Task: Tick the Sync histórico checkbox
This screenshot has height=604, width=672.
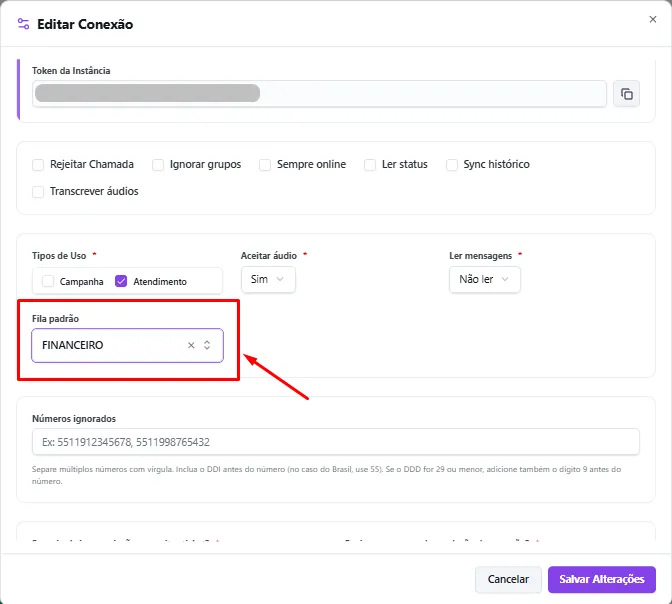Action: click(452, 165)
